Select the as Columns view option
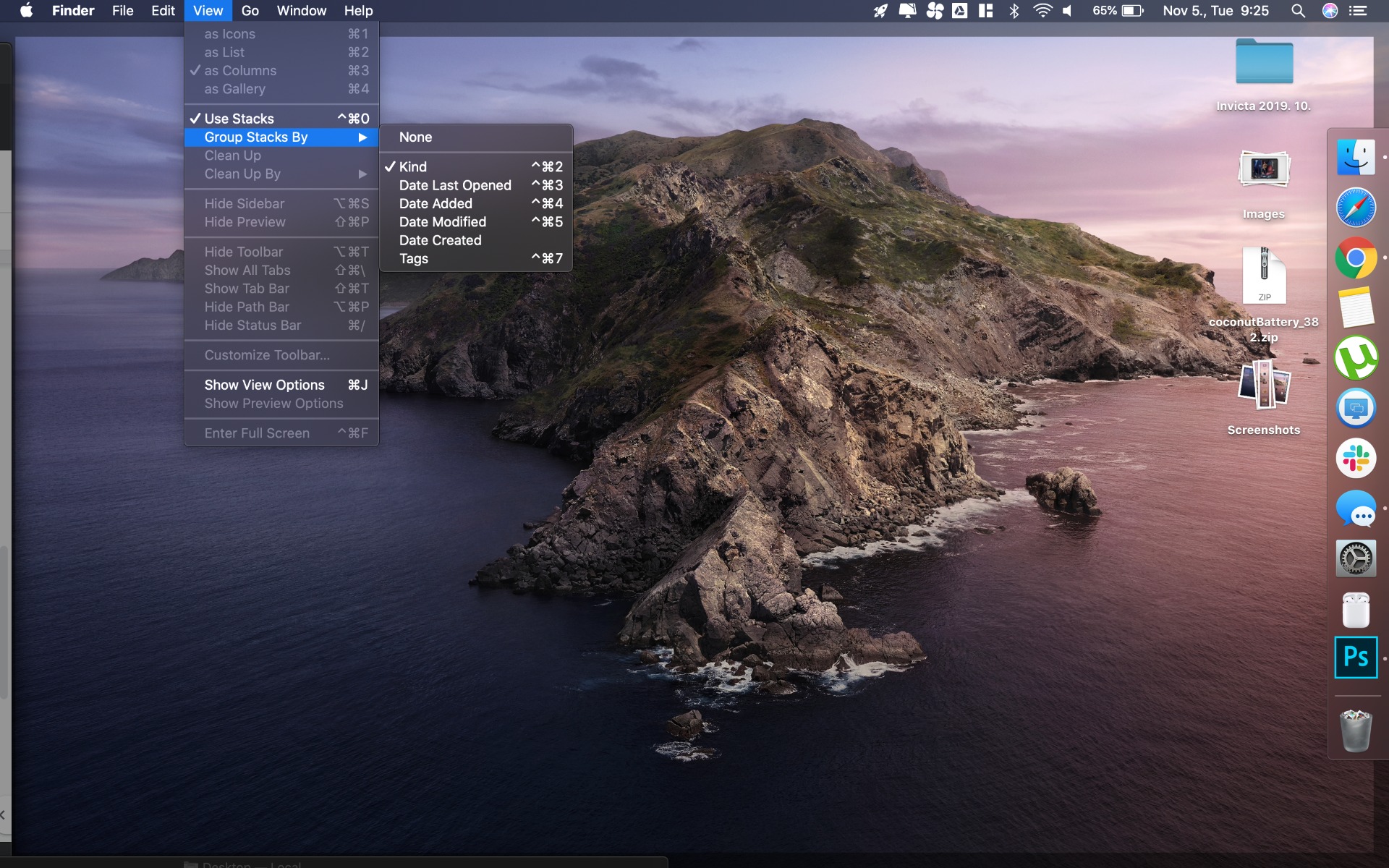The height and width of the screenshot is (868, 1389). pos(281,71)
